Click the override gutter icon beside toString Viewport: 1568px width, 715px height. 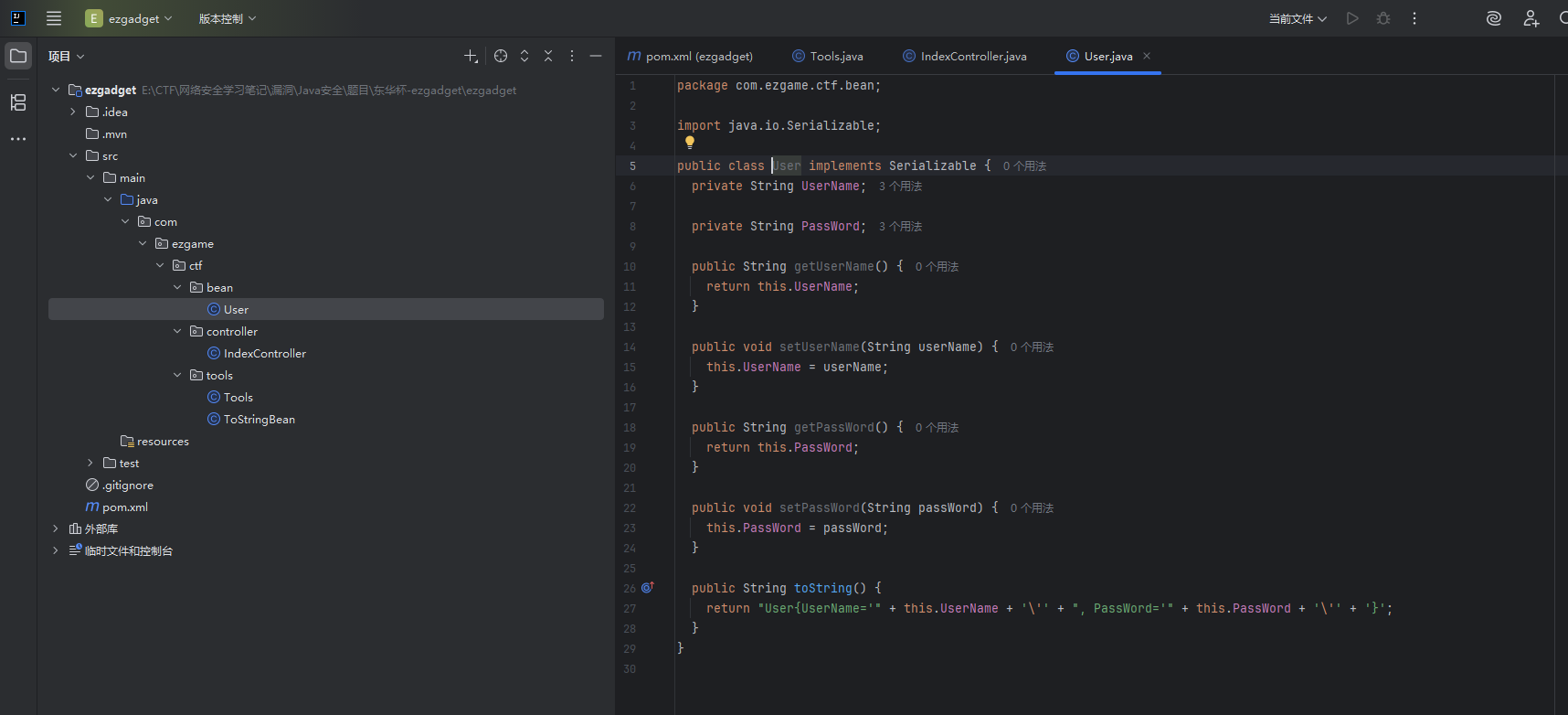point(647,588)
